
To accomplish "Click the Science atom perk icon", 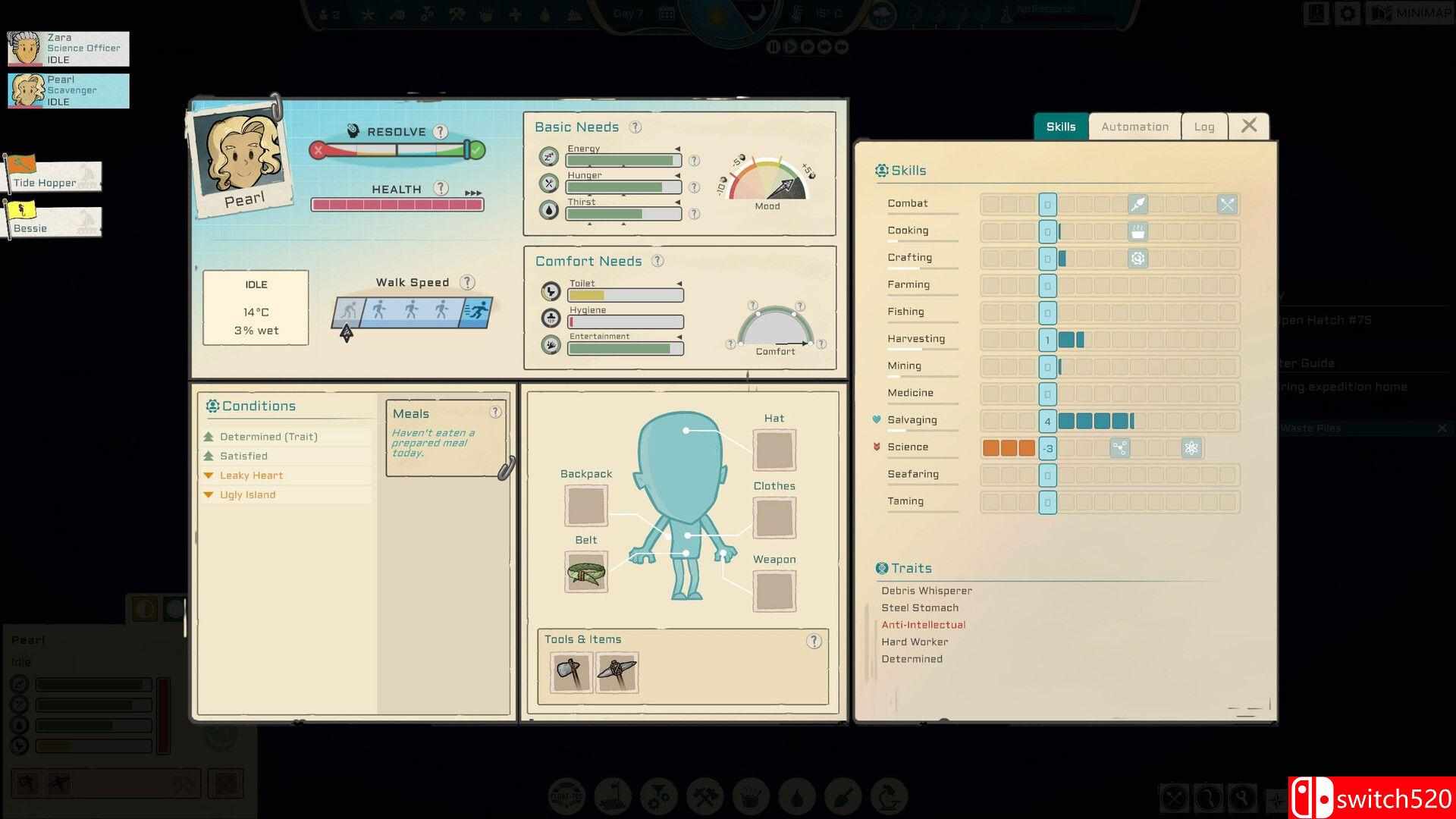I will (1191, 448).
